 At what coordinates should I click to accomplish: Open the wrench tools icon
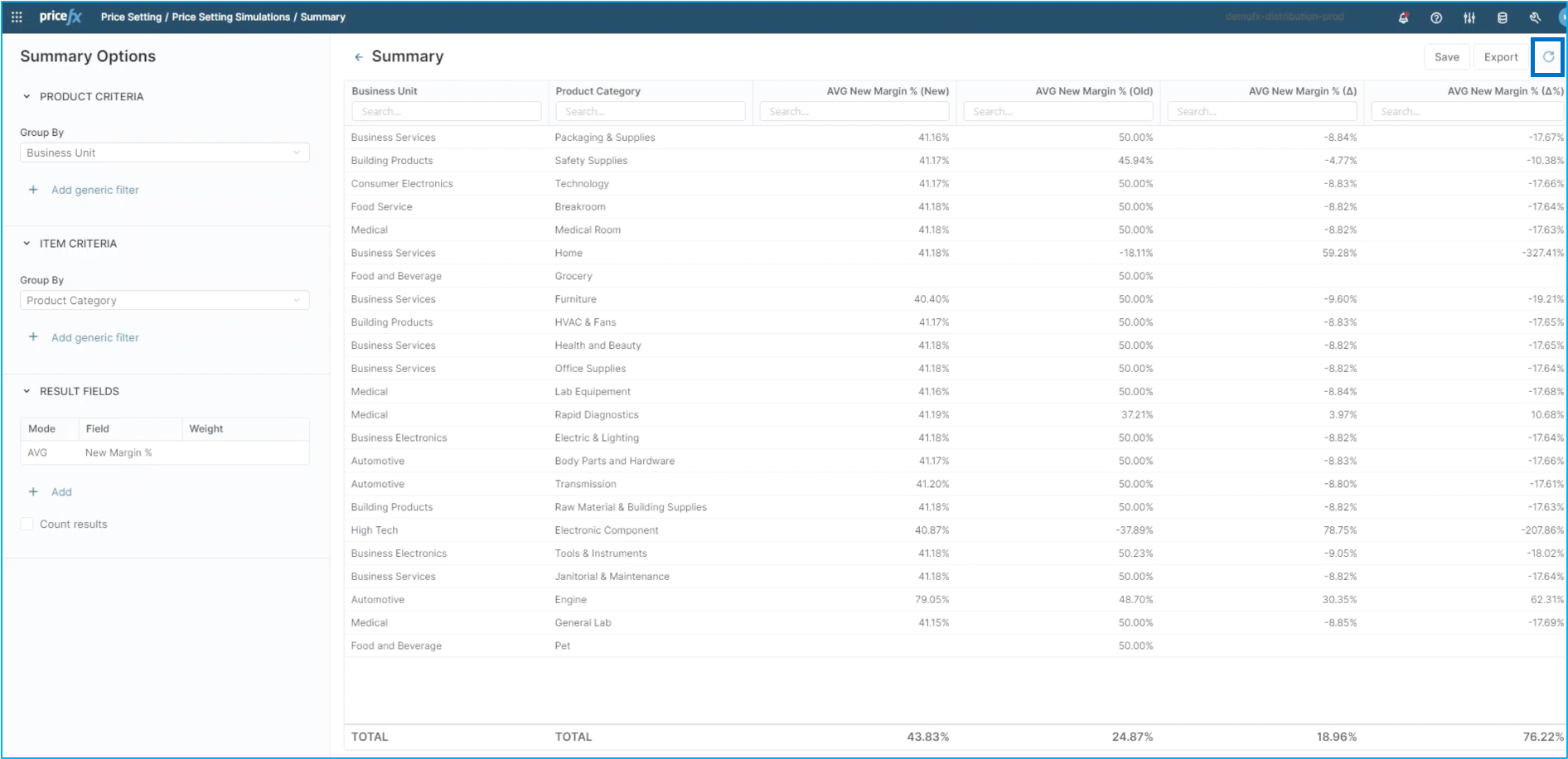tap(1535, 17)
